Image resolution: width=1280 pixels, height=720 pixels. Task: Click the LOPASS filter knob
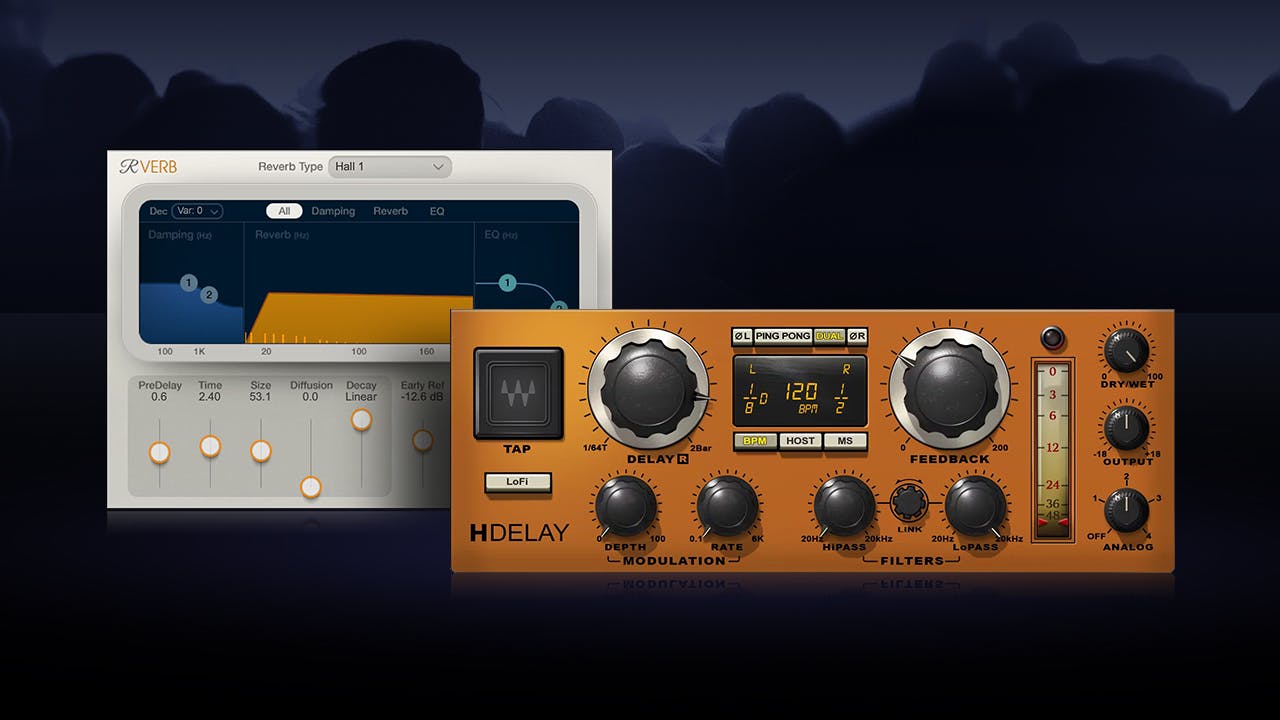pos(975,506)
